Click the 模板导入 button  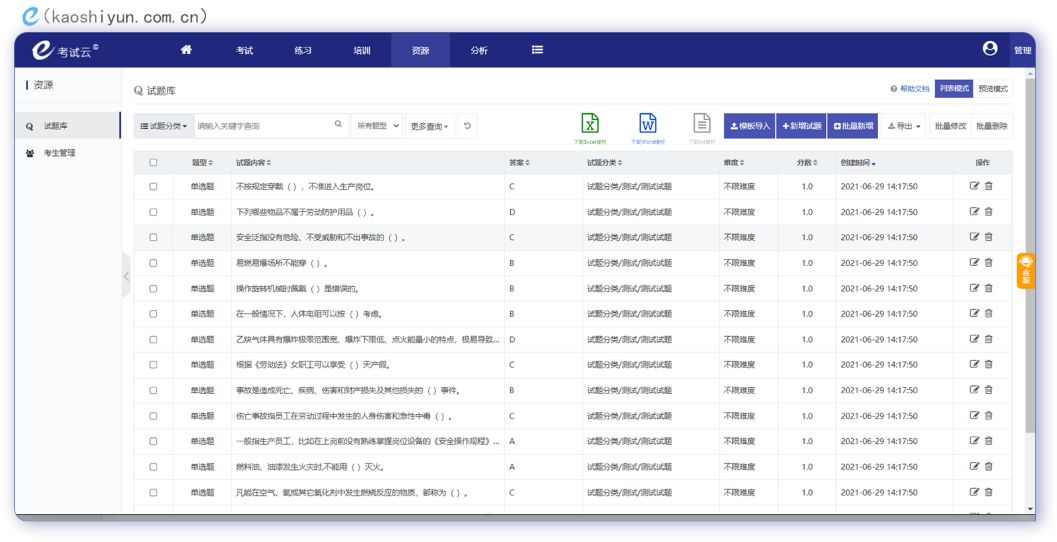coord(749,126)
